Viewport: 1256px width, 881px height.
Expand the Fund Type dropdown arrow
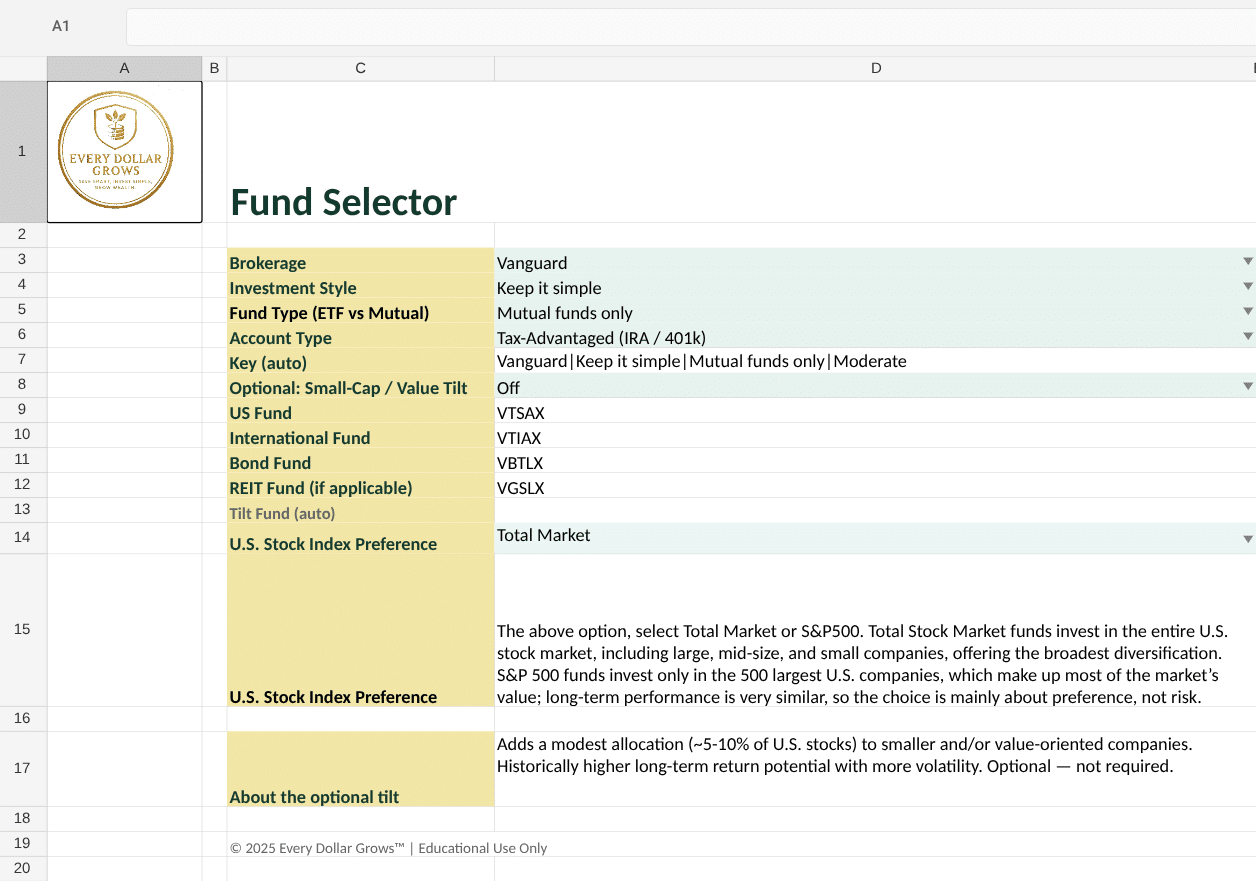[x=1247, y=311]
